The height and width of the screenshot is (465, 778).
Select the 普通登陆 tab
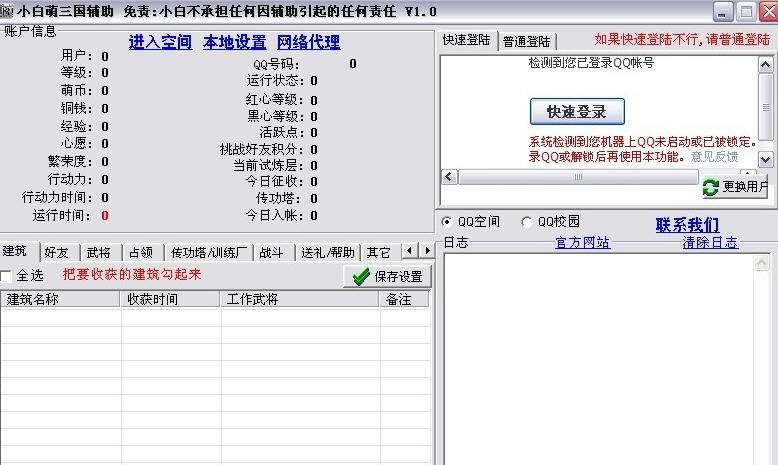(x=527, y=41)
